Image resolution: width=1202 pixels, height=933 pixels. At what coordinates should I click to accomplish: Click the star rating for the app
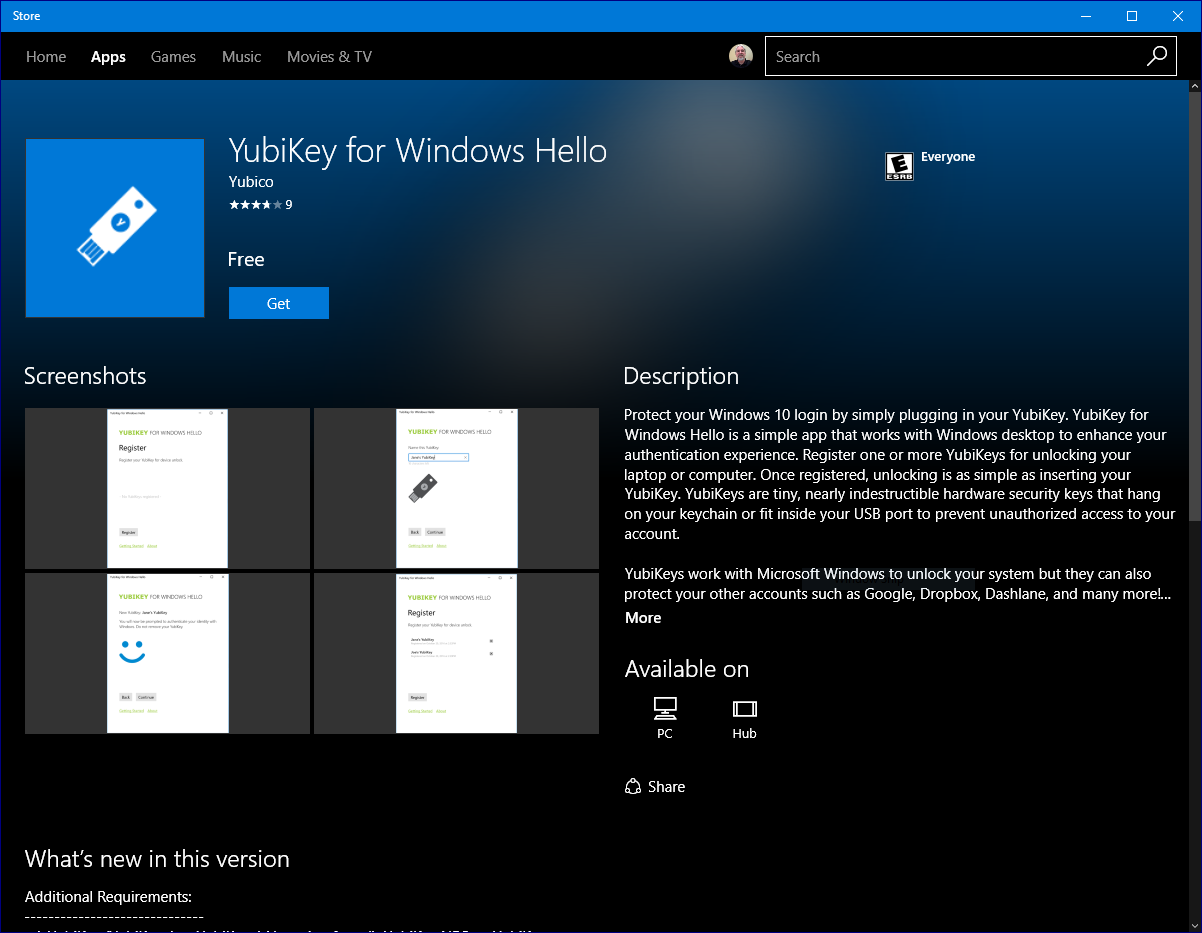coord(255,205)
